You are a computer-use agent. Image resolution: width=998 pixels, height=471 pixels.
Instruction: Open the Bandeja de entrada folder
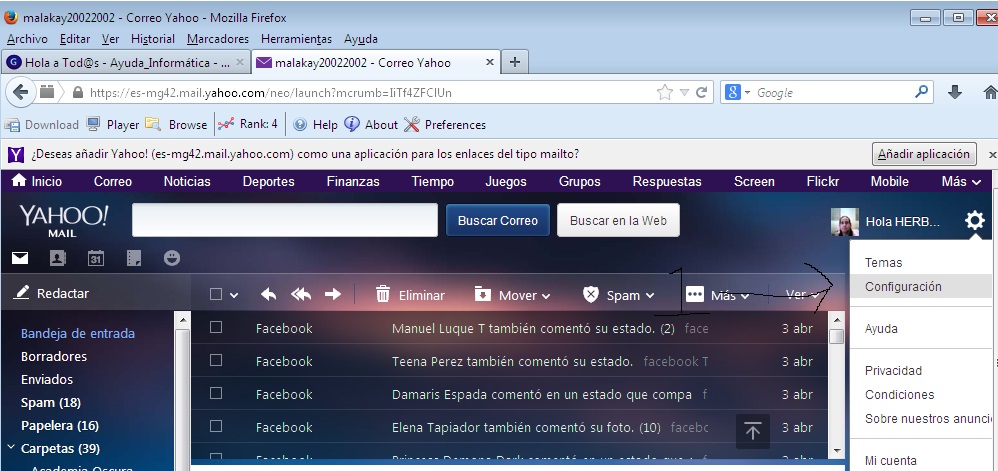78,334
